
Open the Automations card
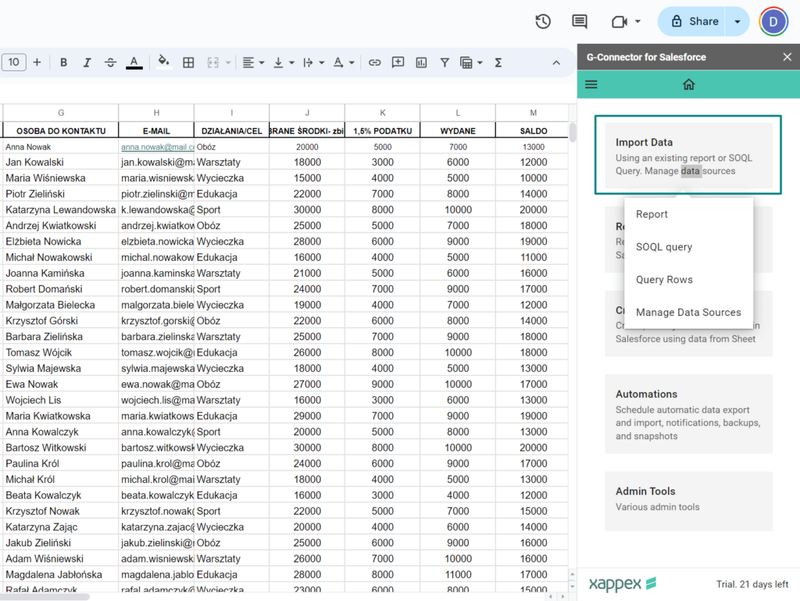tap(689, 414)
